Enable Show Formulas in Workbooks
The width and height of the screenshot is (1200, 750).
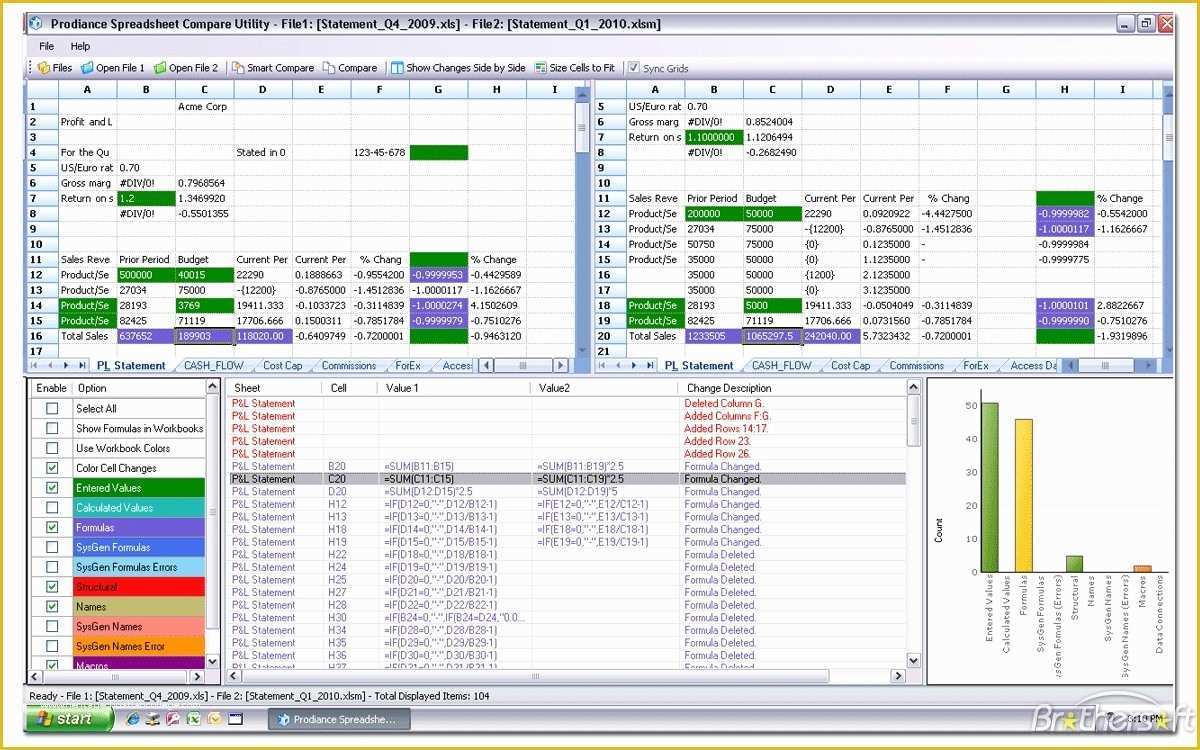(52, 428)
